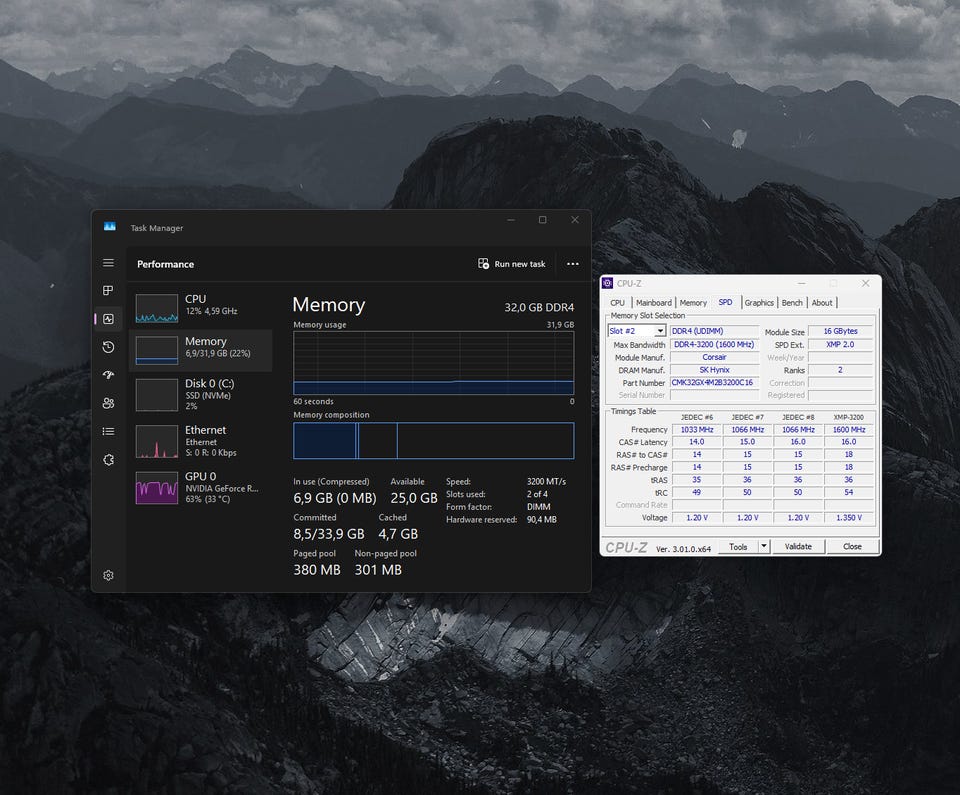Click the Memory usage graph in Task Manager
The width and height of the screenshot is (960, 795).
[x=433, y=363]
